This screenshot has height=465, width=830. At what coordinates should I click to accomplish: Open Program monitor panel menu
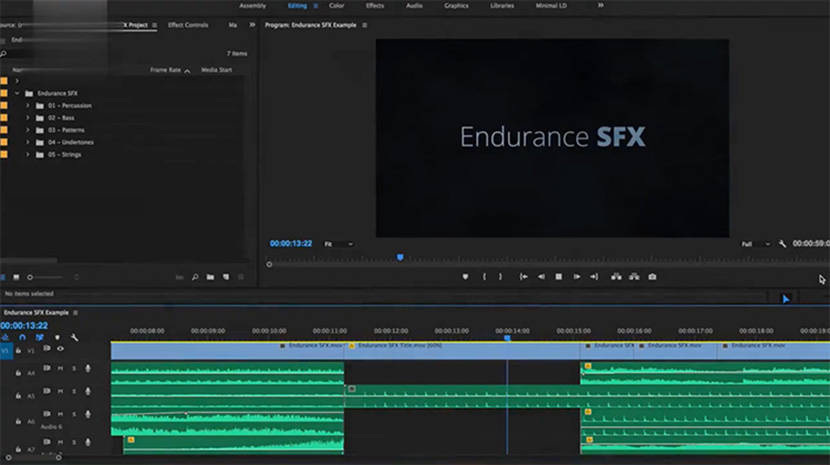coord(365,25)
